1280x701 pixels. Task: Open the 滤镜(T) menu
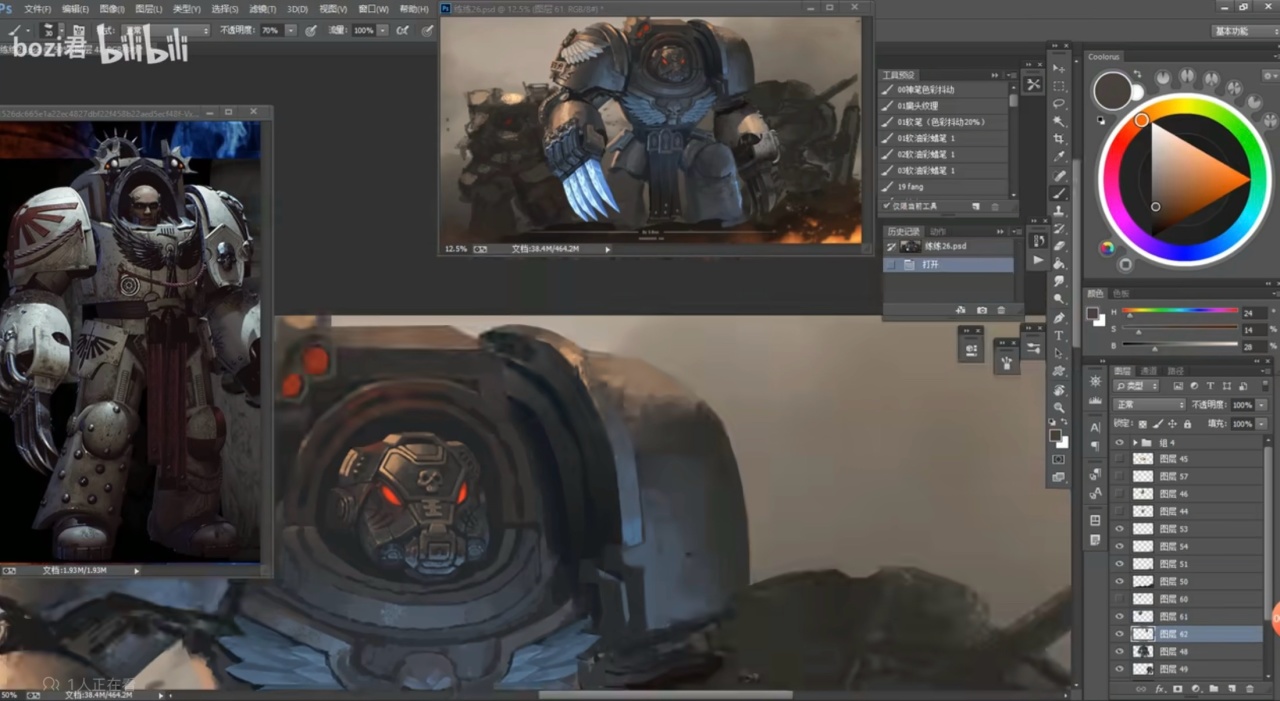[262, 9]
